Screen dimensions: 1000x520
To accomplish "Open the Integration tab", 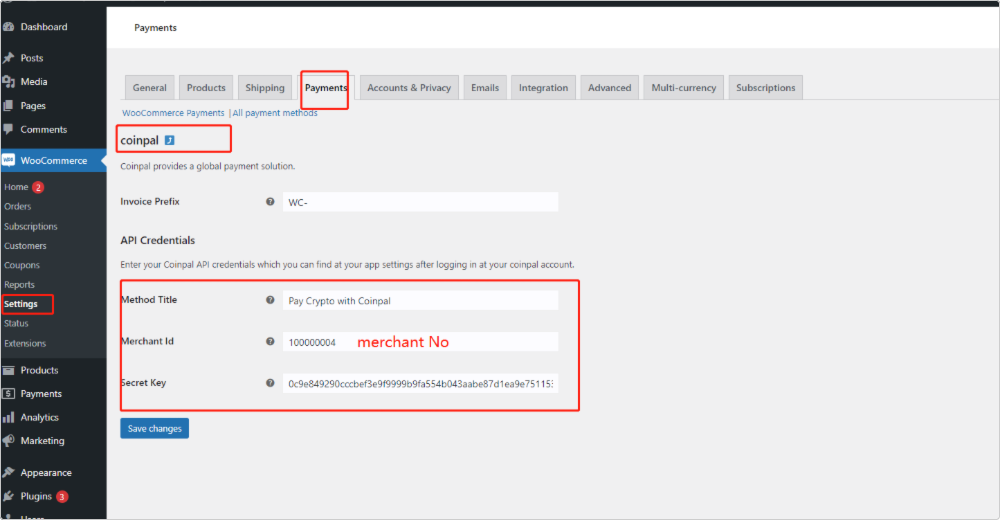I will [x=543, y=88].
